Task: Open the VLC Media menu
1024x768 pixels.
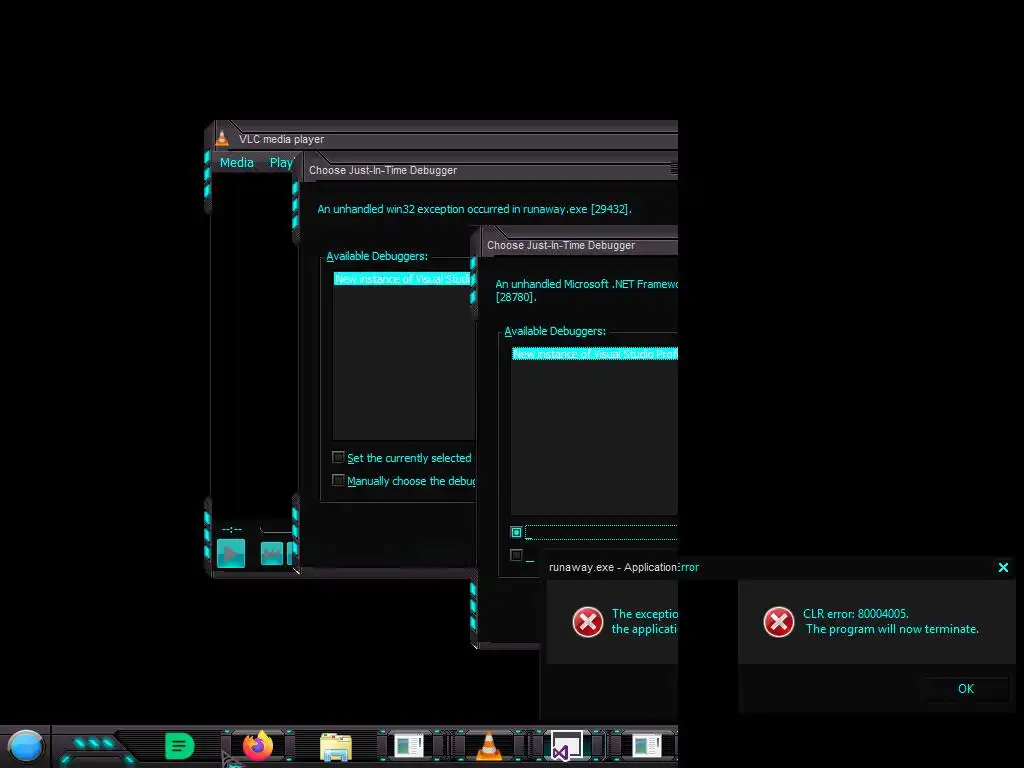Action: [236, 163]
